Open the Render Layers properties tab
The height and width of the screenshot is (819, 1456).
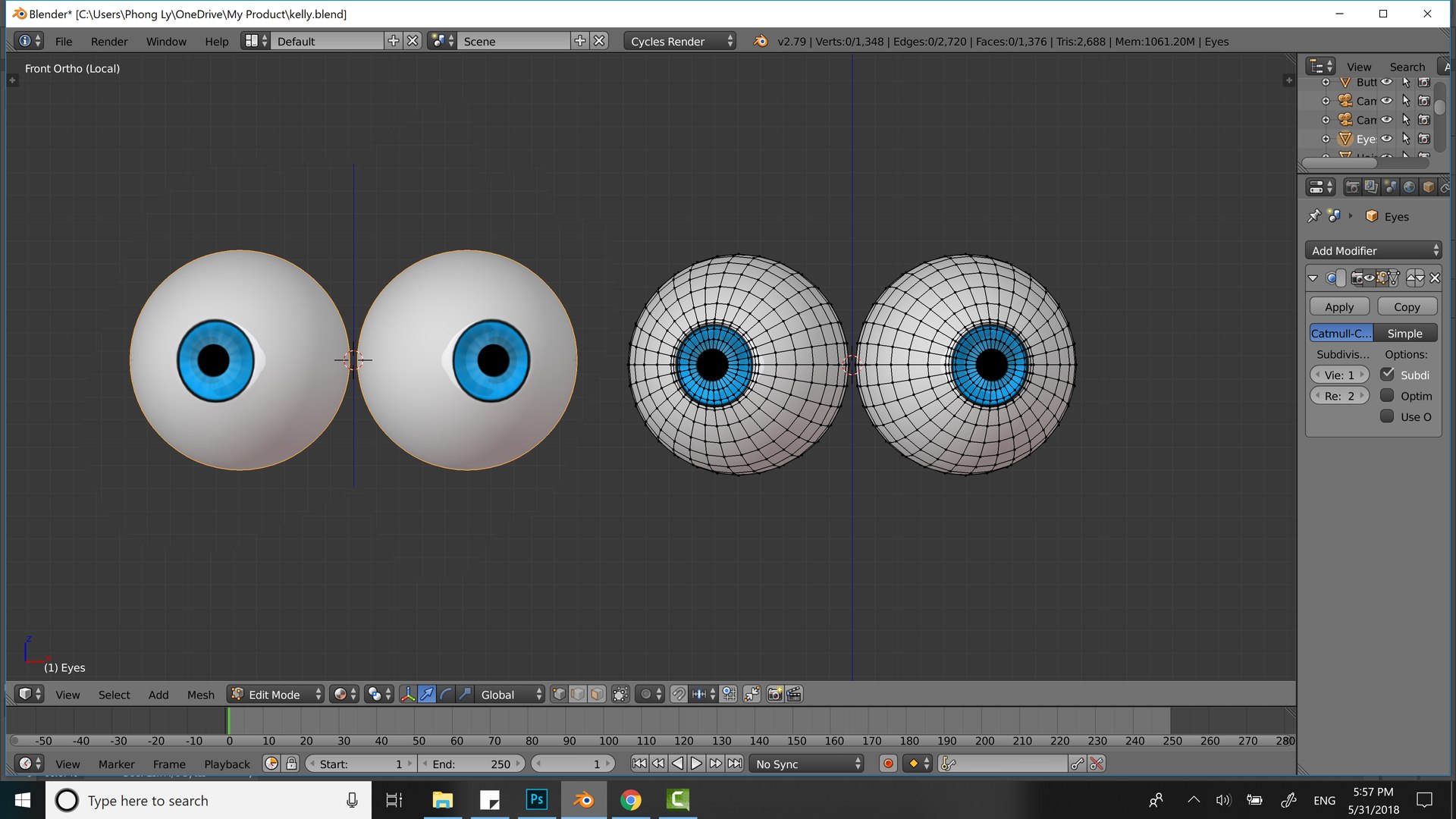click(1371, 187)
